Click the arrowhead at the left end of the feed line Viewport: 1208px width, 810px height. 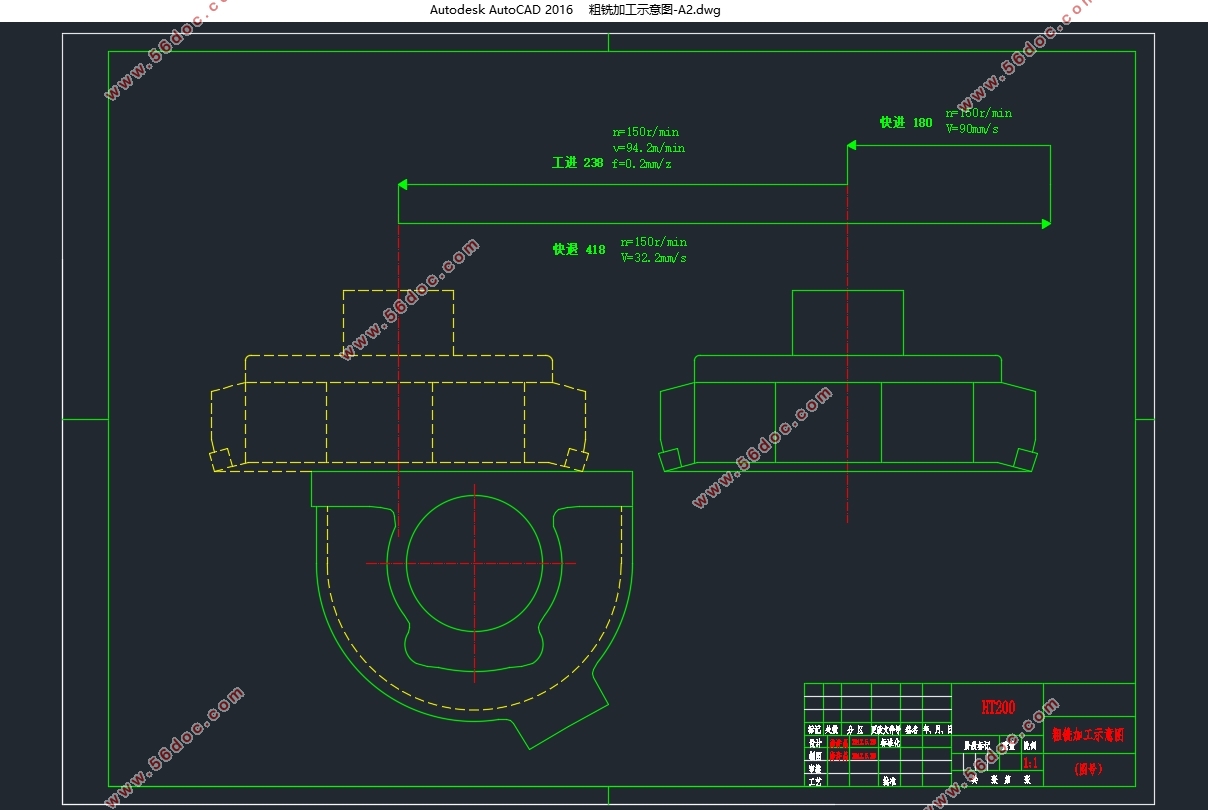[x=402, y=185]
